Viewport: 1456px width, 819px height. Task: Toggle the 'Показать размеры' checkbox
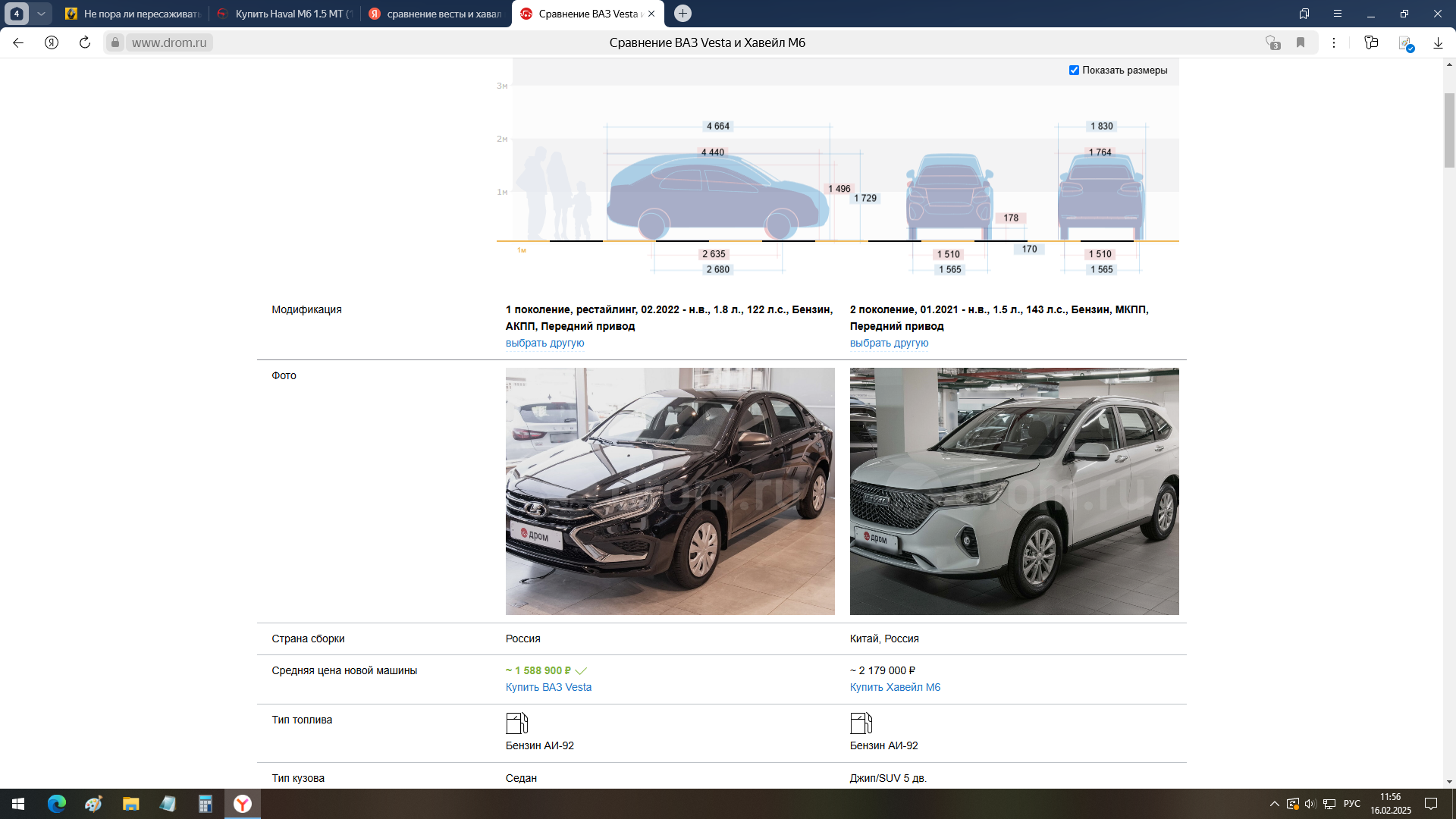click(x=1074, y=71)
